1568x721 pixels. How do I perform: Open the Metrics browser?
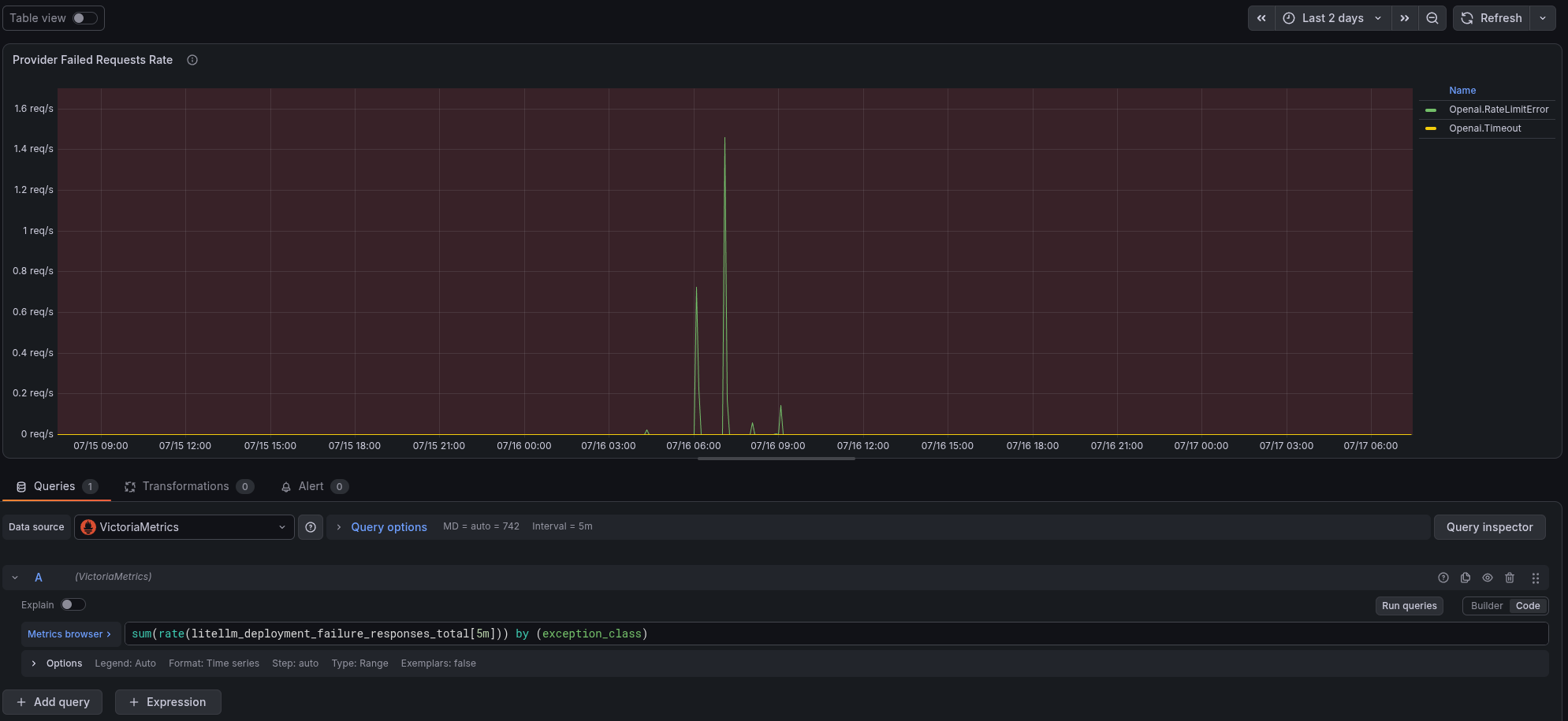(x=69, y=634)
